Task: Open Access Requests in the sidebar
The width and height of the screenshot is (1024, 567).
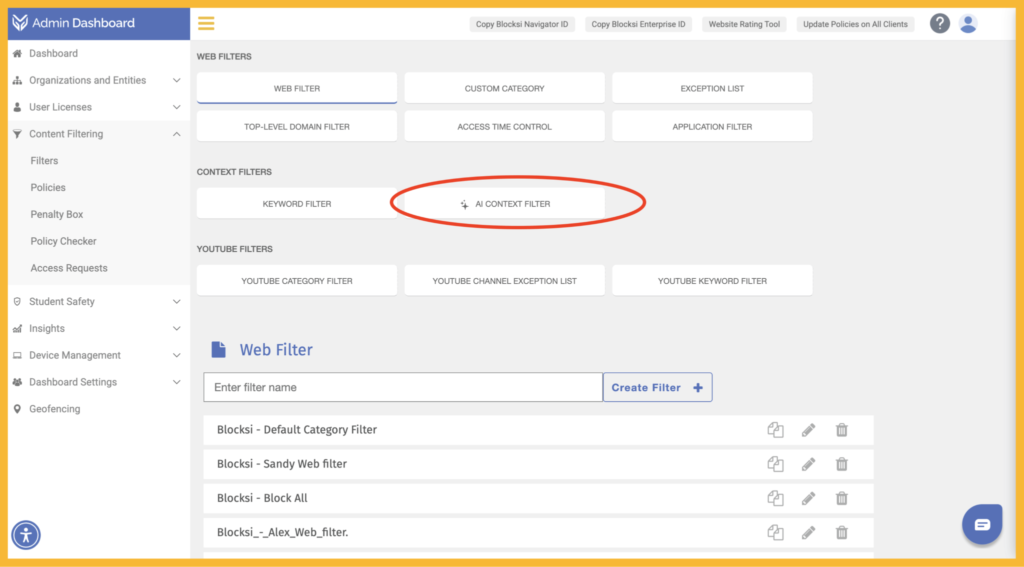Action: point(69,268)
